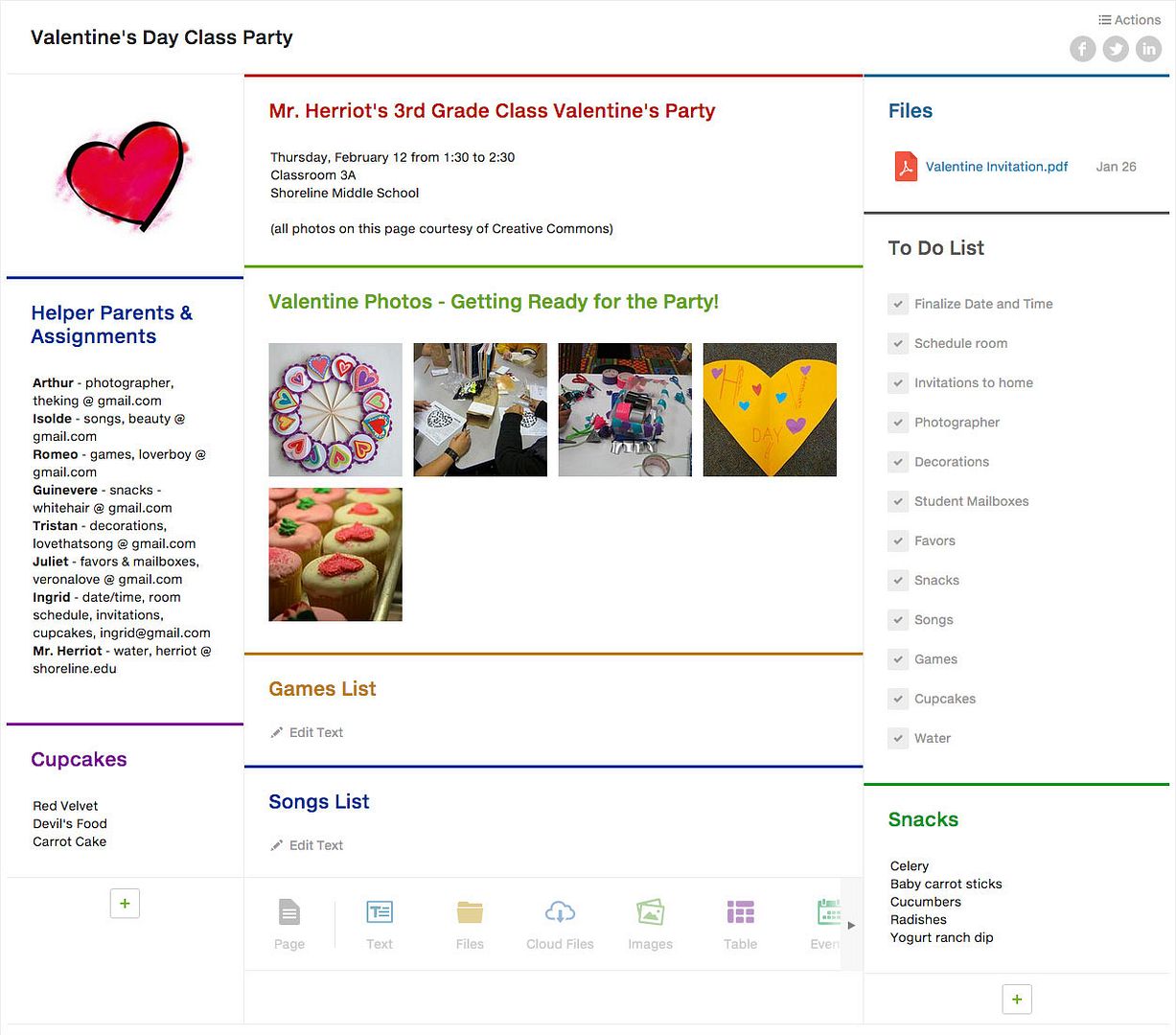This screenshot has width=1176, height=1035.
Task: Click the Baby carrot sticks entry
Action: pos(946,884)
